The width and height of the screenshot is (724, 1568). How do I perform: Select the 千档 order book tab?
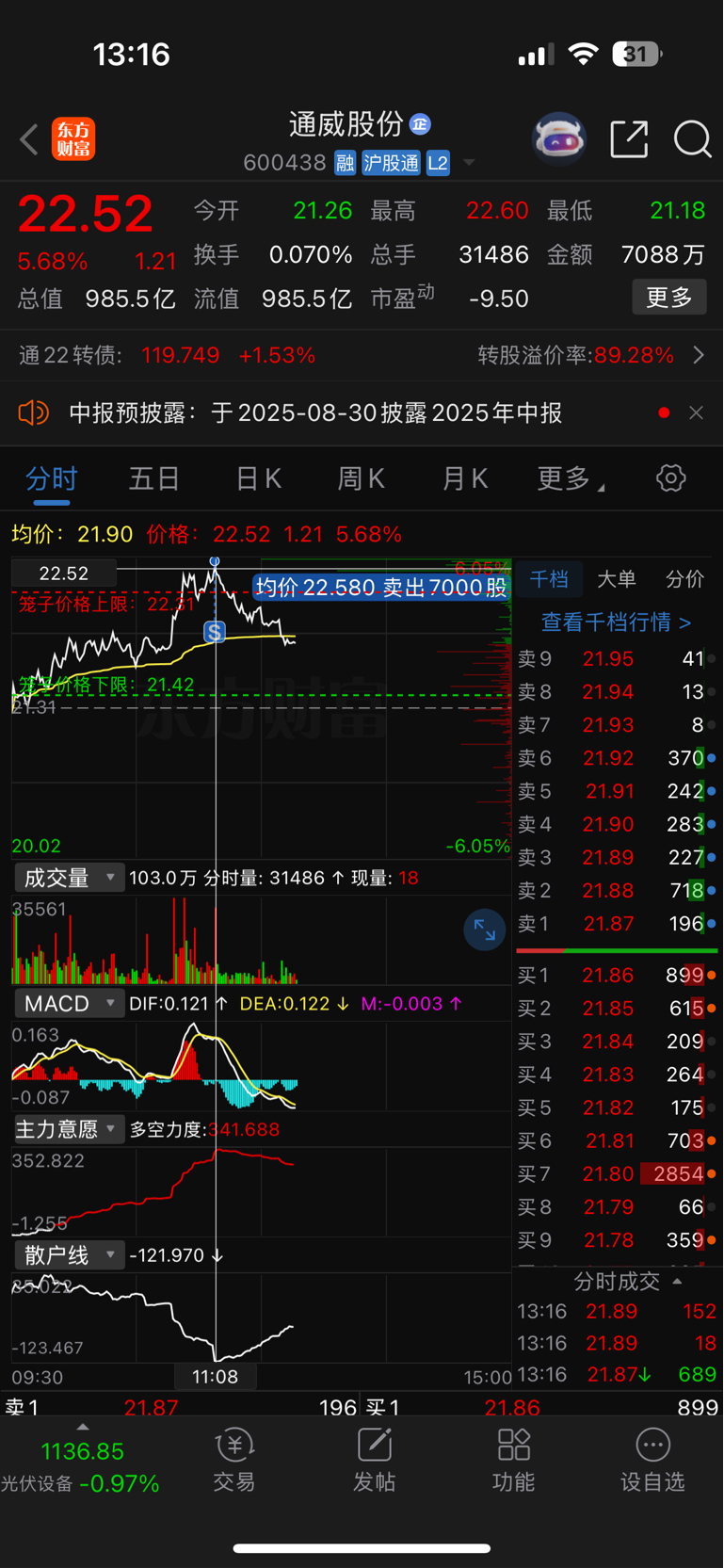549,579
